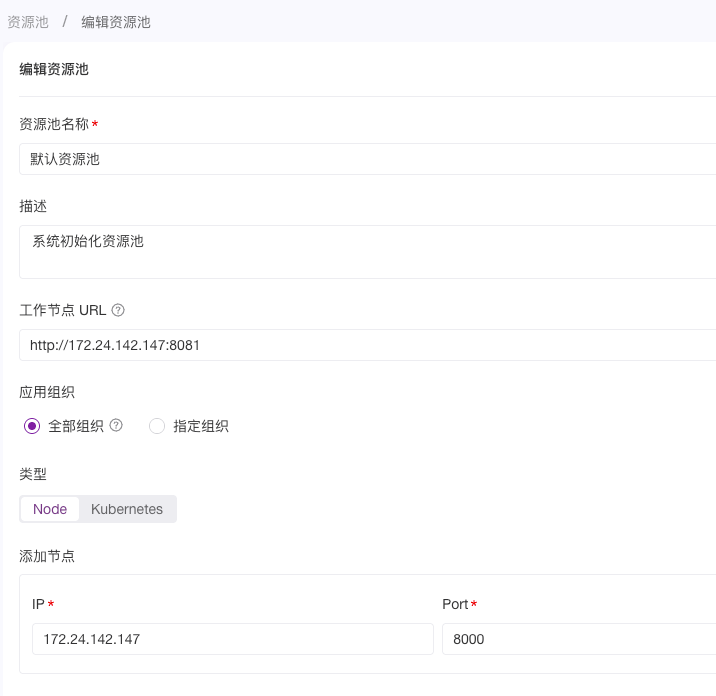Open help icon beside 工作节点 URL
Viewport: 716px width, 696px height.
pos(118,310)
